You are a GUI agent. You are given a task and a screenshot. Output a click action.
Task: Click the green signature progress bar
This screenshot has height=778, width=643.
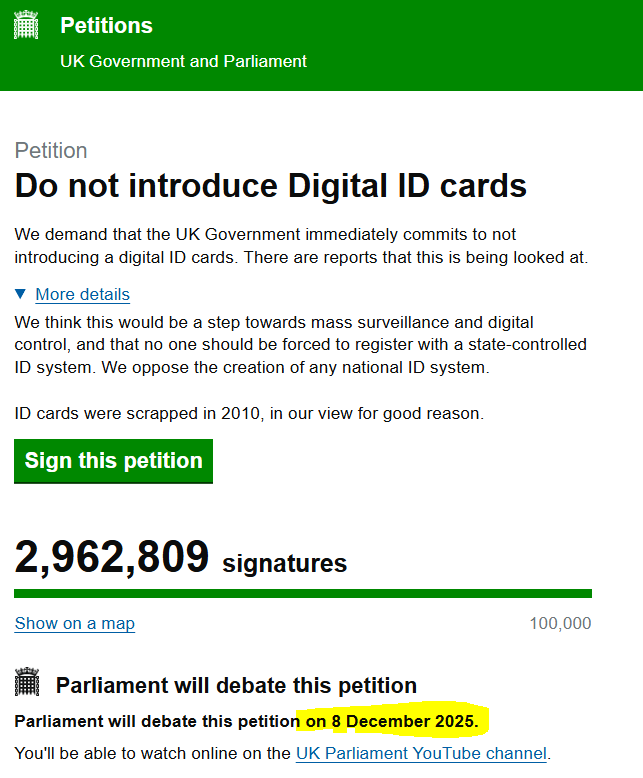[x=302, y=593]
